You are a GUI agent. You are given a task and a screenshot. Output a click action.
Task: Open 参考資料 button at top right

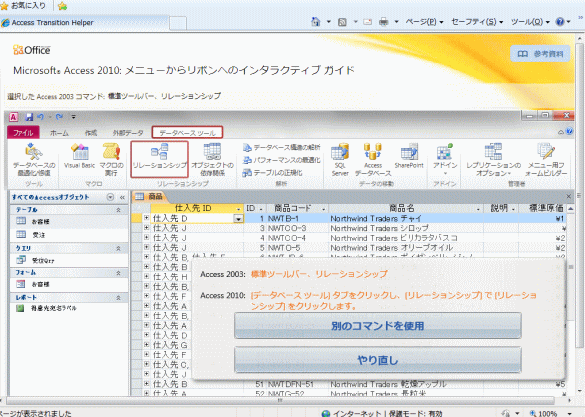tap(540, 54)
